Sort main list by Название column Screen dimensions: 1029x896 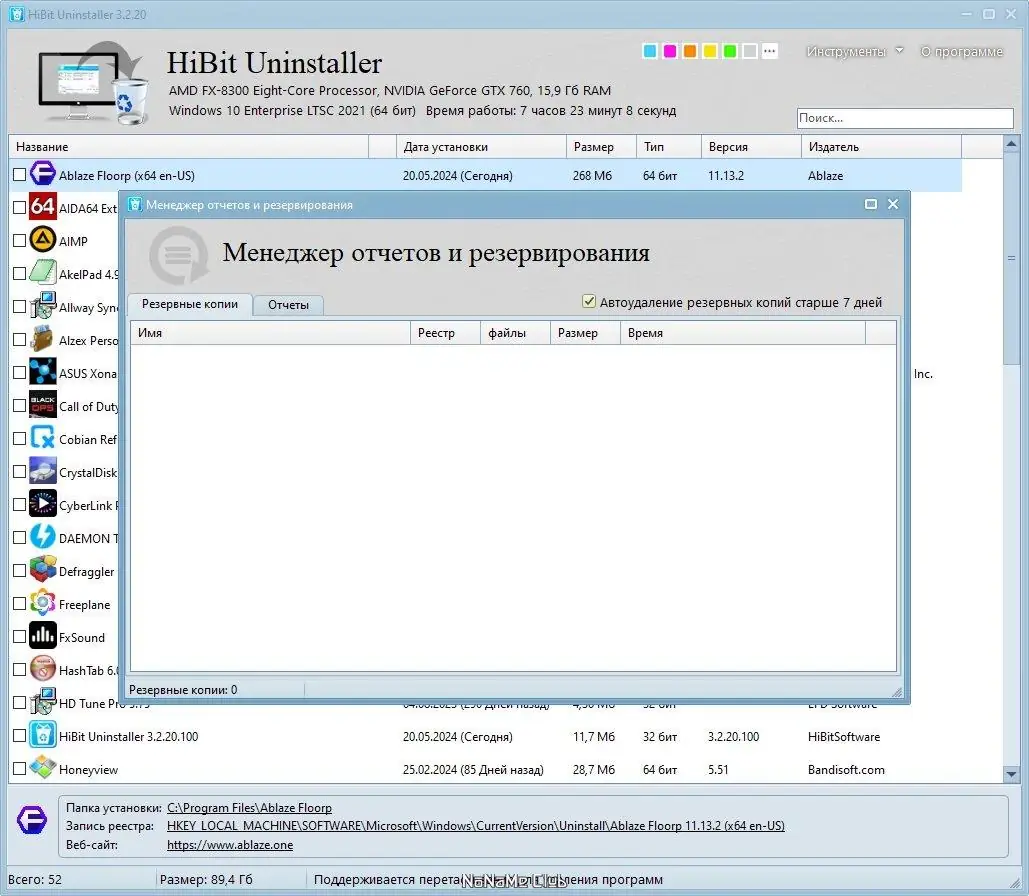[x=188, y=146]
